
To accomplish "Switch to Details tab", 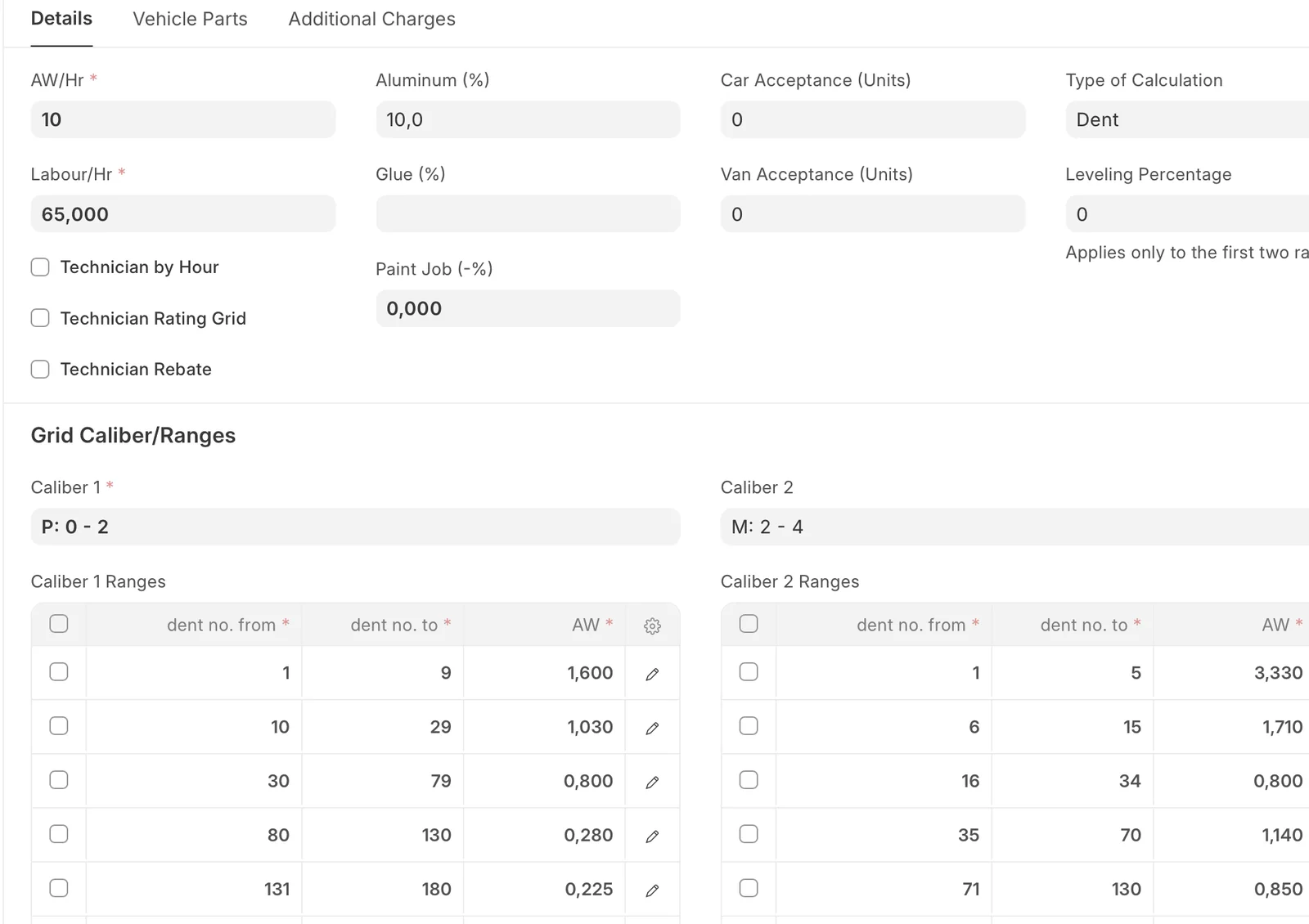I will click(x=61, y=19).
